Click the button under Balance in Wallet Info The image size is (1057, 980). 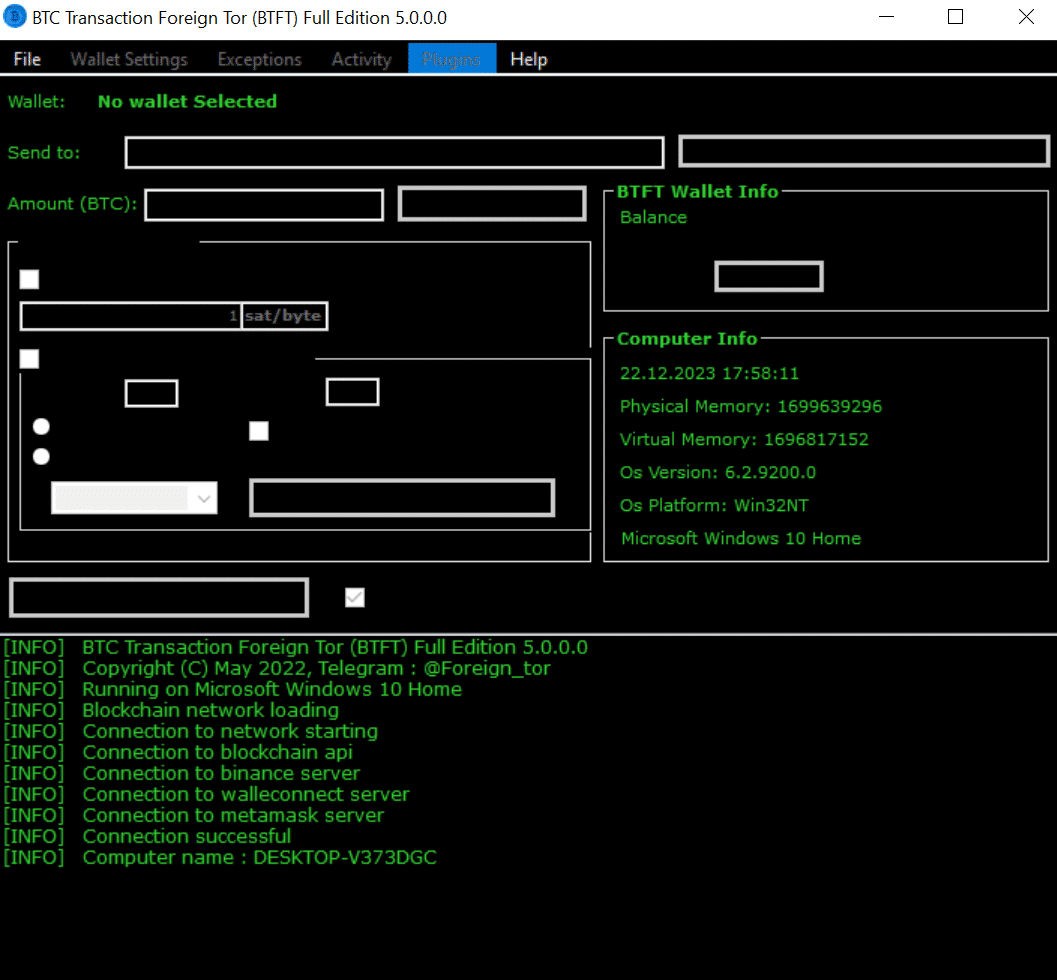[x=769, y=276]
